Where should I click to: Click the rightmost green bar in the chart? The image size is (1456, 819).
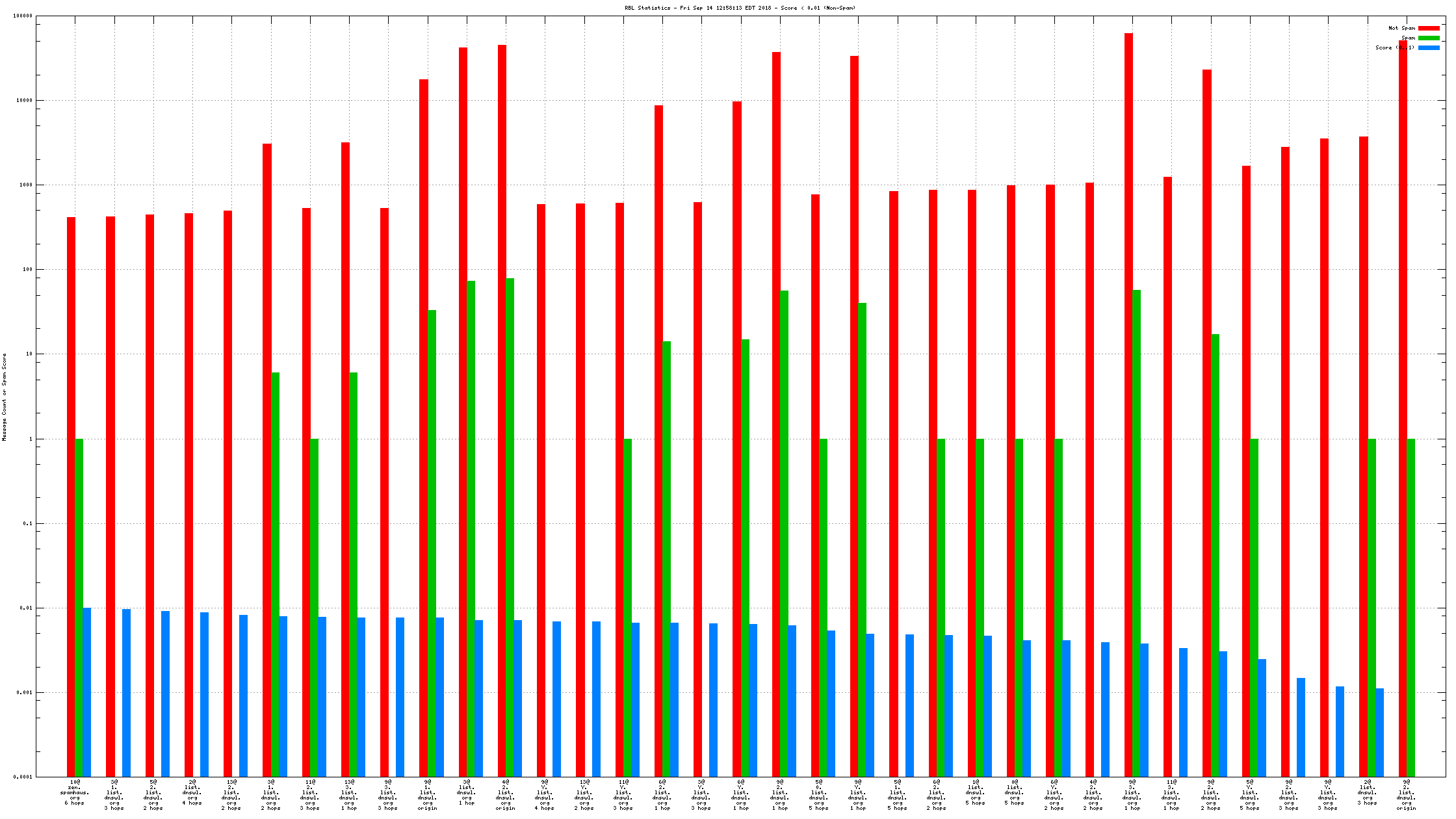1410,607
